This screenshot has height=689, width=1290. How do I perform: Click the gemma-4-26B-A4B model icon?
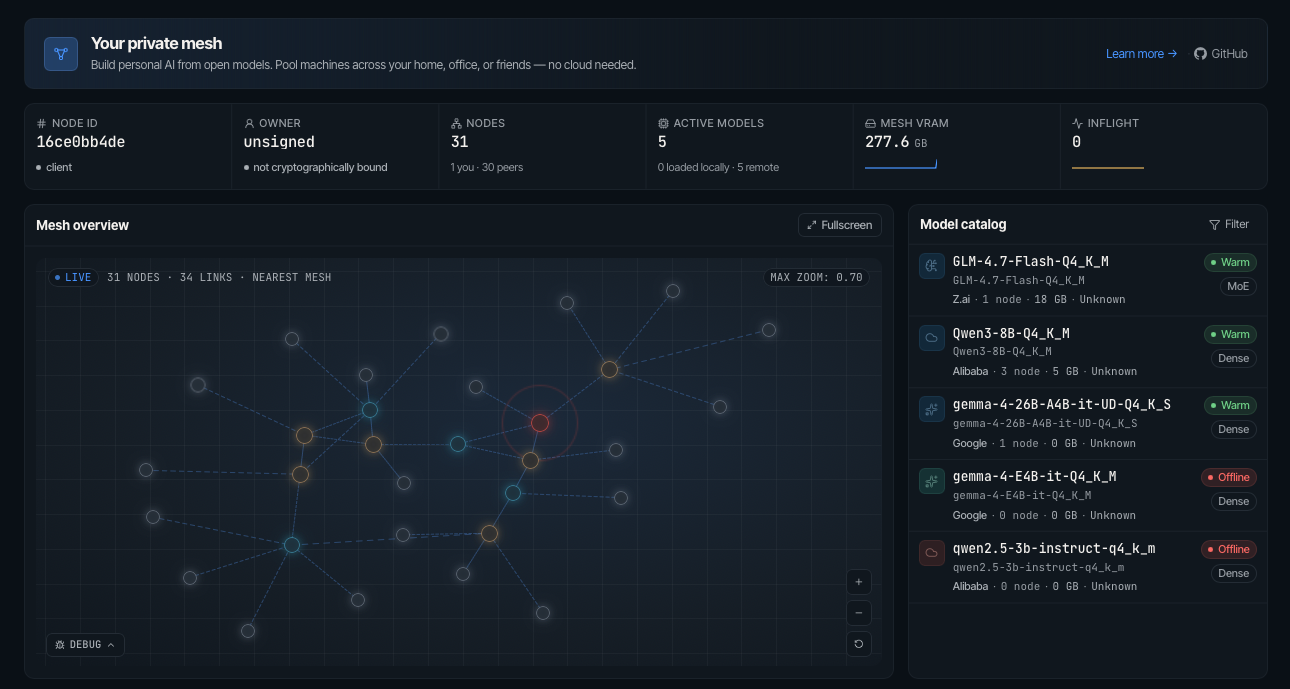coord(932,409)
